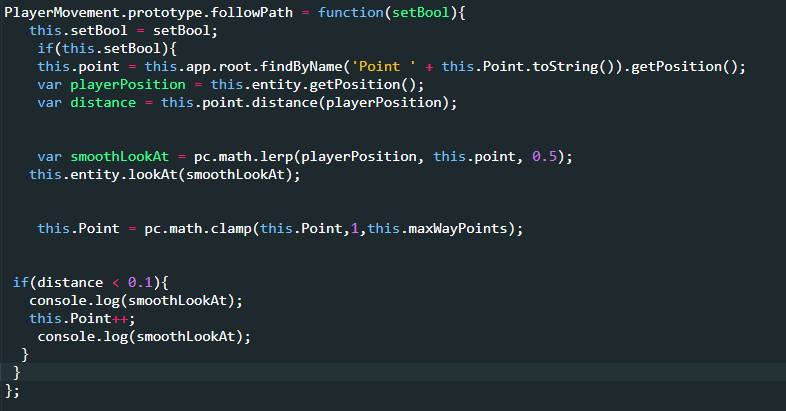Click 'pc.math.clamp' function call

click(x=198, y=229)
